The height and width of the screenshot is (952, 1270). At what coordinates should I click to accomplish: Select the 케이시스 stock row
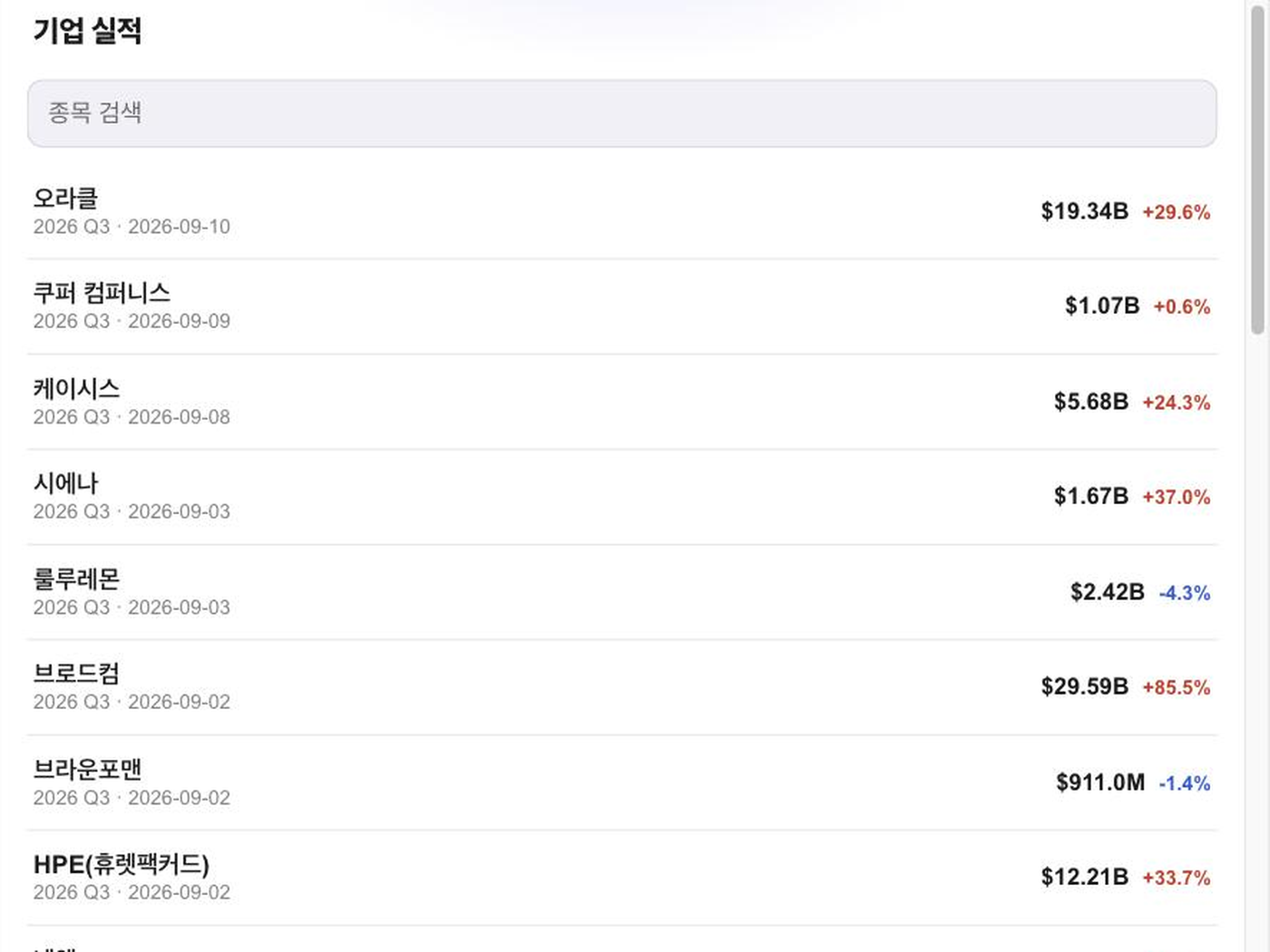pyautogui.click(x=621, y=402)
